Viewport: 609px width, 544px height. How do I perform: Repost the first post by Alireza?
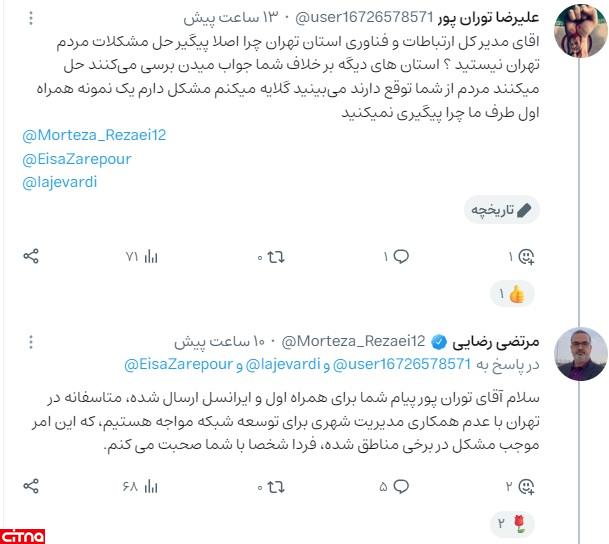click(x=271, y=257)
